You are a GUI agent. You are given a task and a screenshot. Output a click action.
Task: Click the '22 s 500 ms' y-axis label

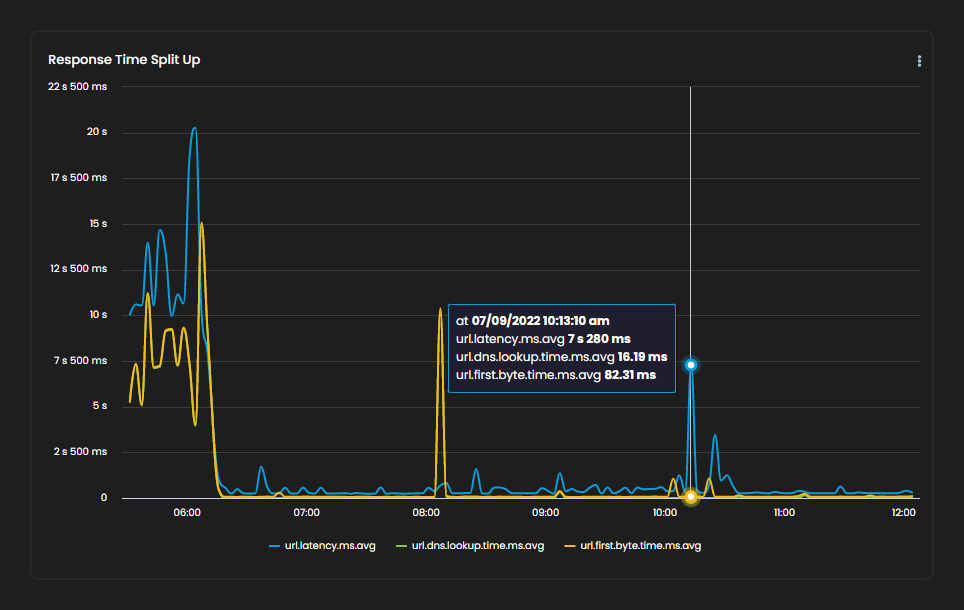click(77, 87)
